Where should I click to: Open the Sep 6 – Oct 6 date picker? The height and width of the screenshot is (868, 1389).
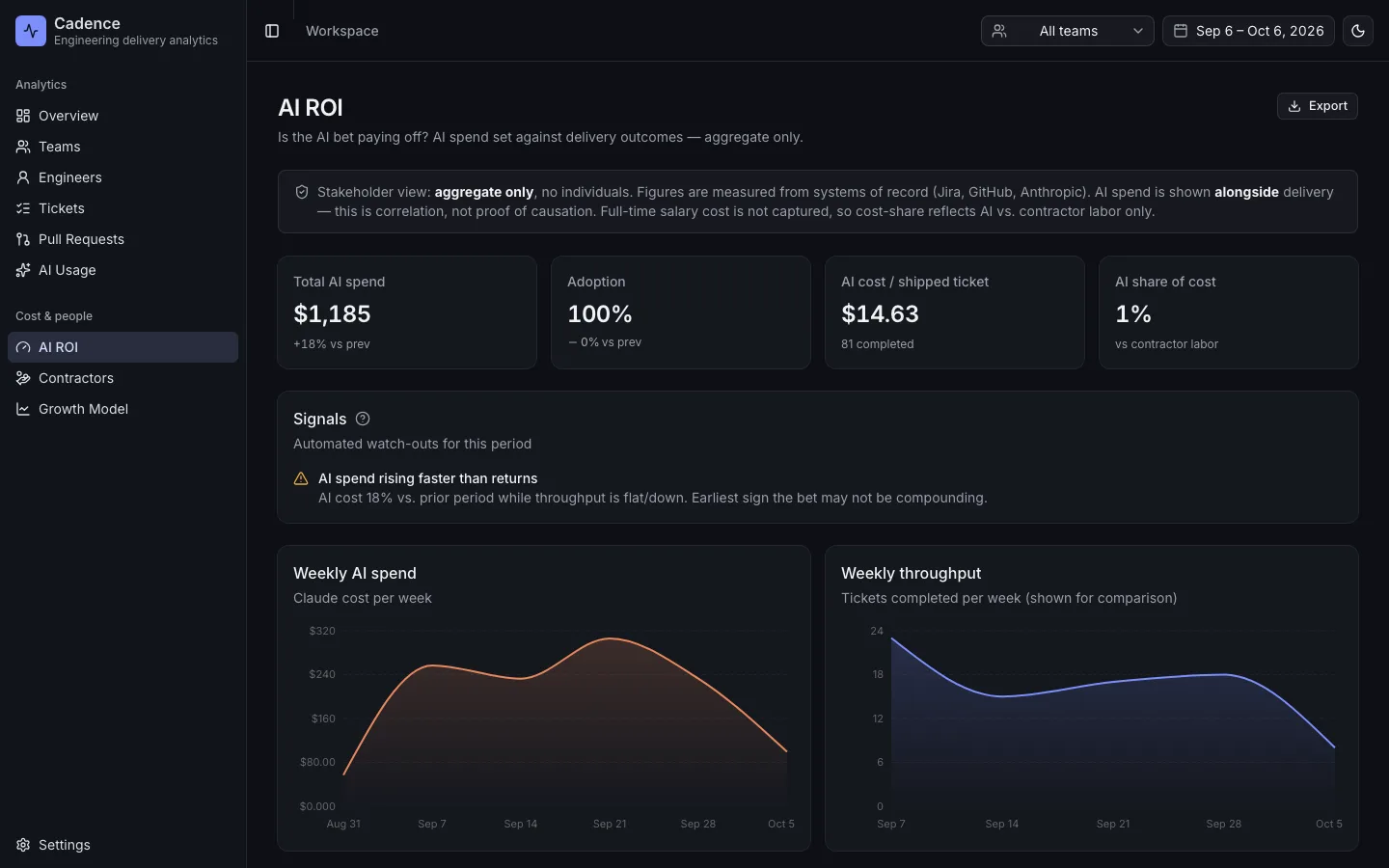tap(1248, 31)
